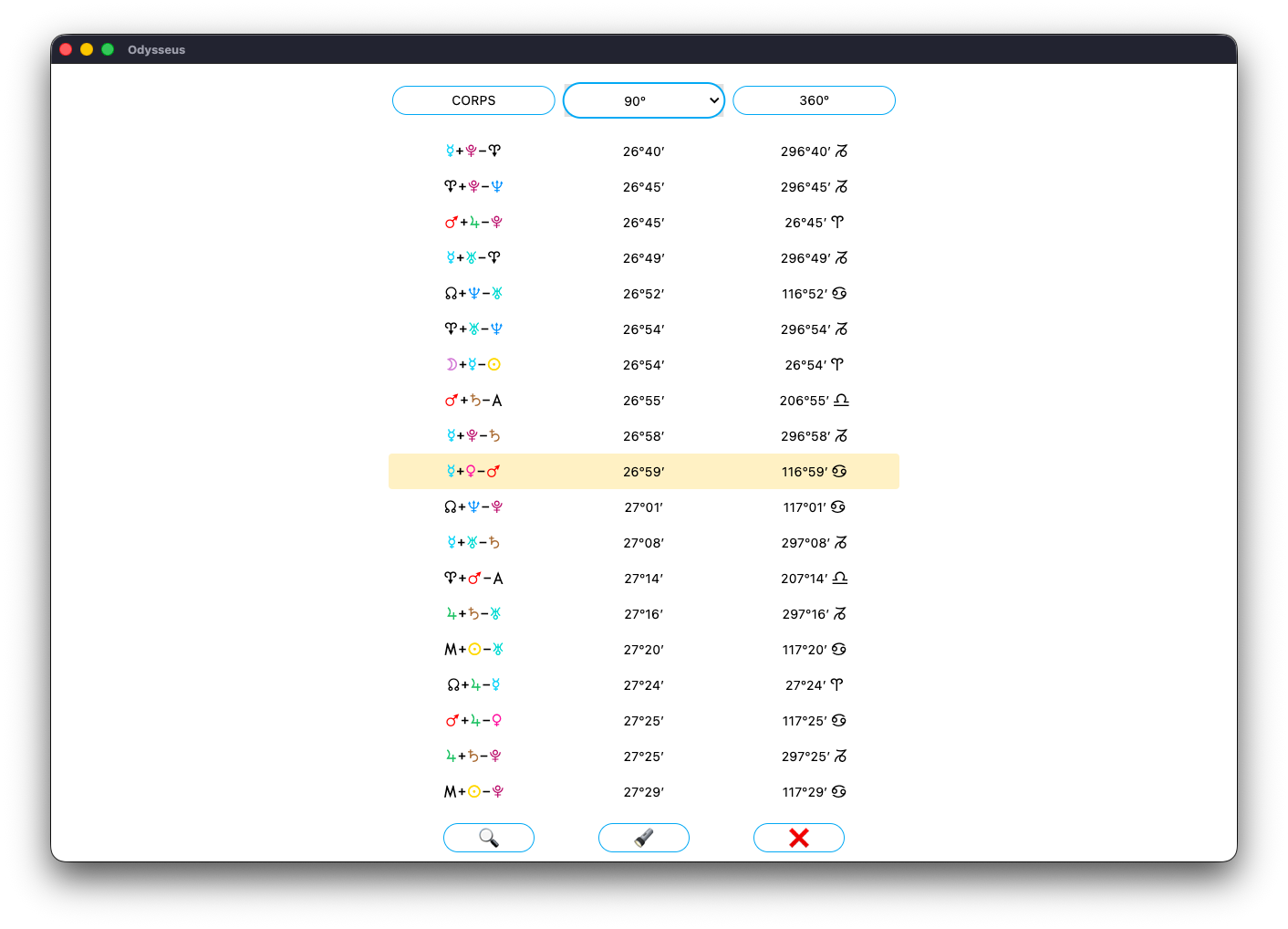Click the 27°01′ value in the 90° column
Viewport: 1288px width, 929px height.
(x=644, y=507)
